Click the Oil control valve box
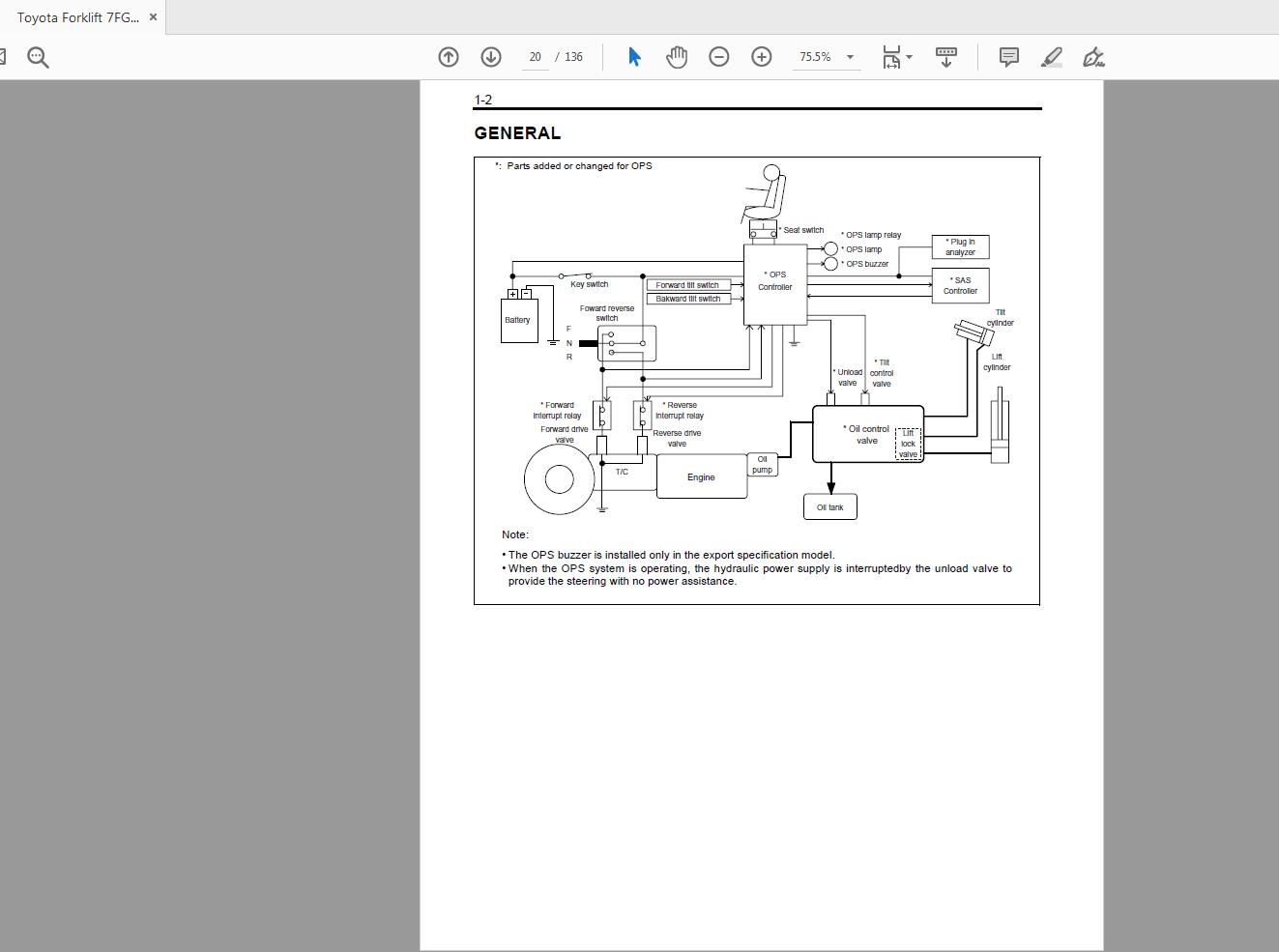 (x=868, y=434)
